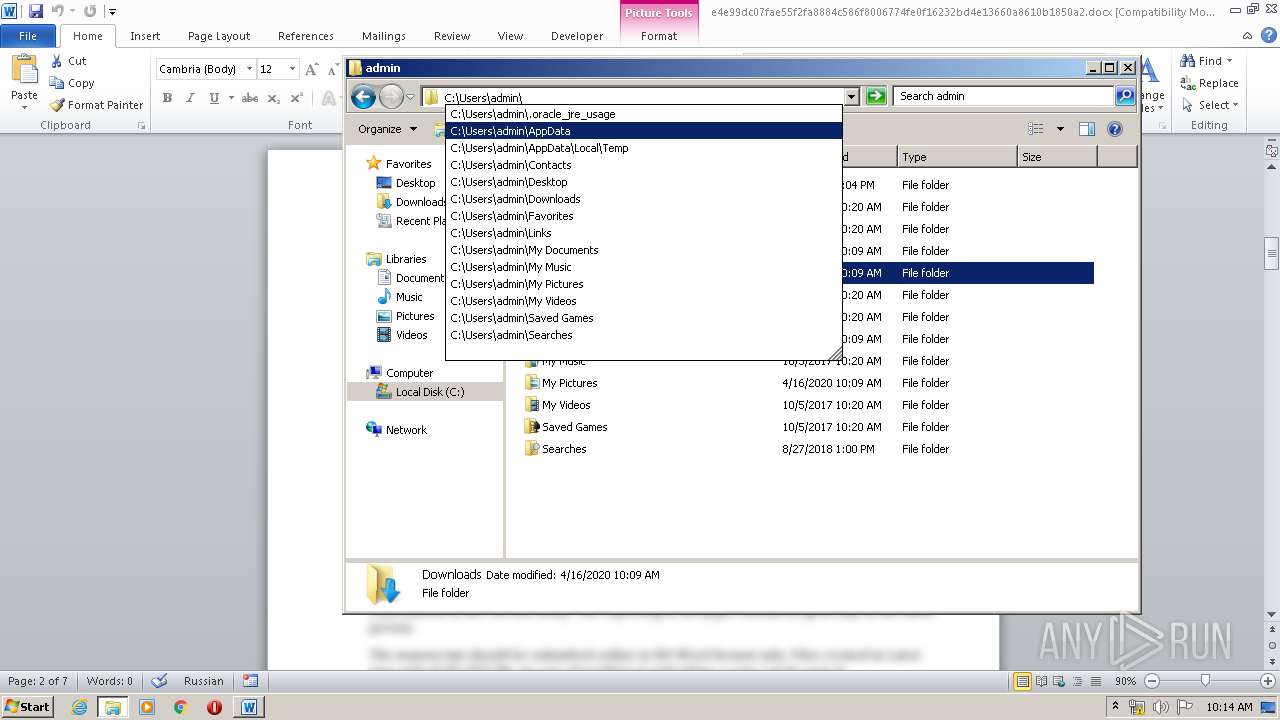Select C:\Users\admin\Searches suggestion
The width and height of the screenshot is (1280, 720).
tap(644, 335)
